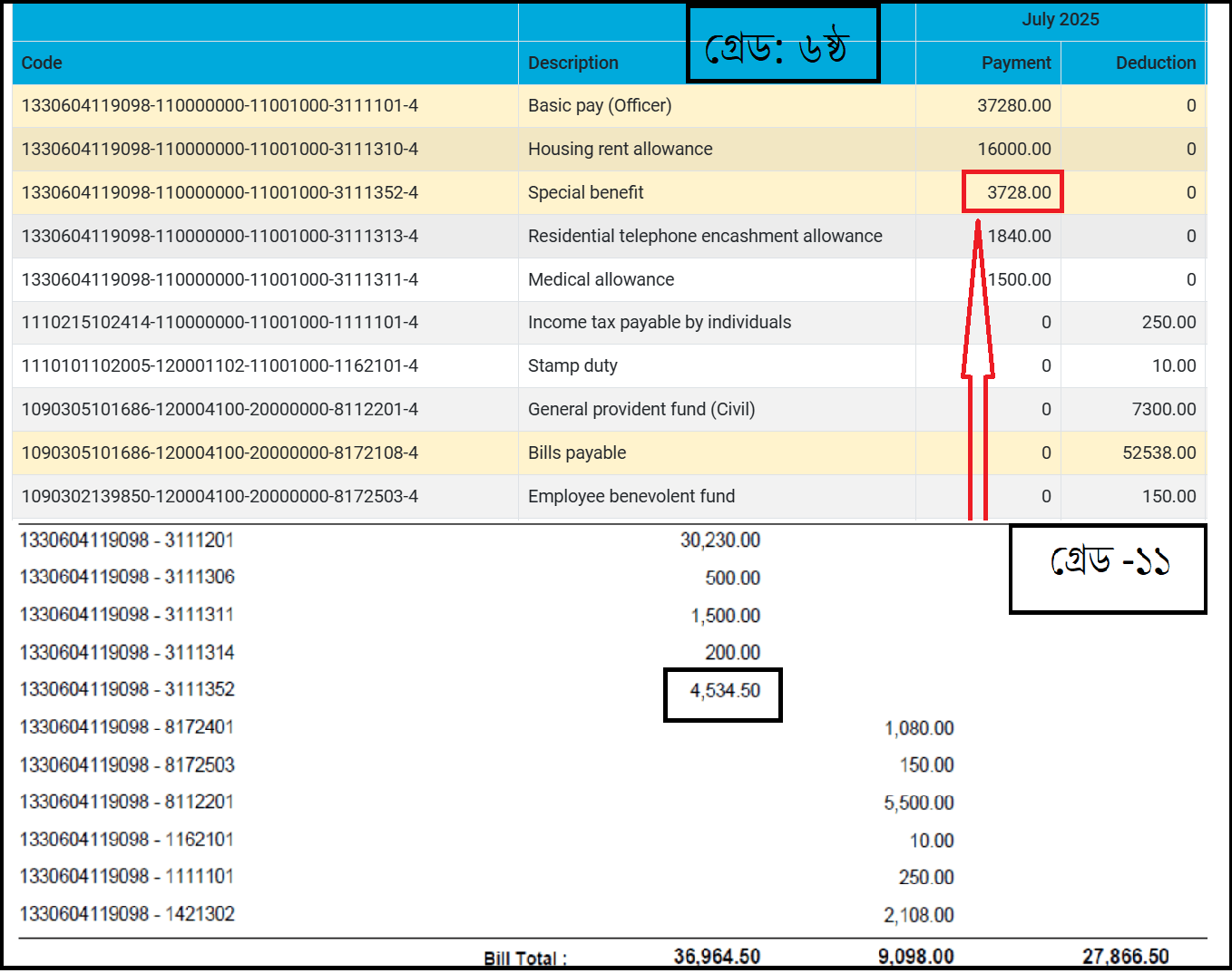This screenshot has height=973, width=1232.
Task: Click the boxed amount 4,534.50
Action: 724,691
